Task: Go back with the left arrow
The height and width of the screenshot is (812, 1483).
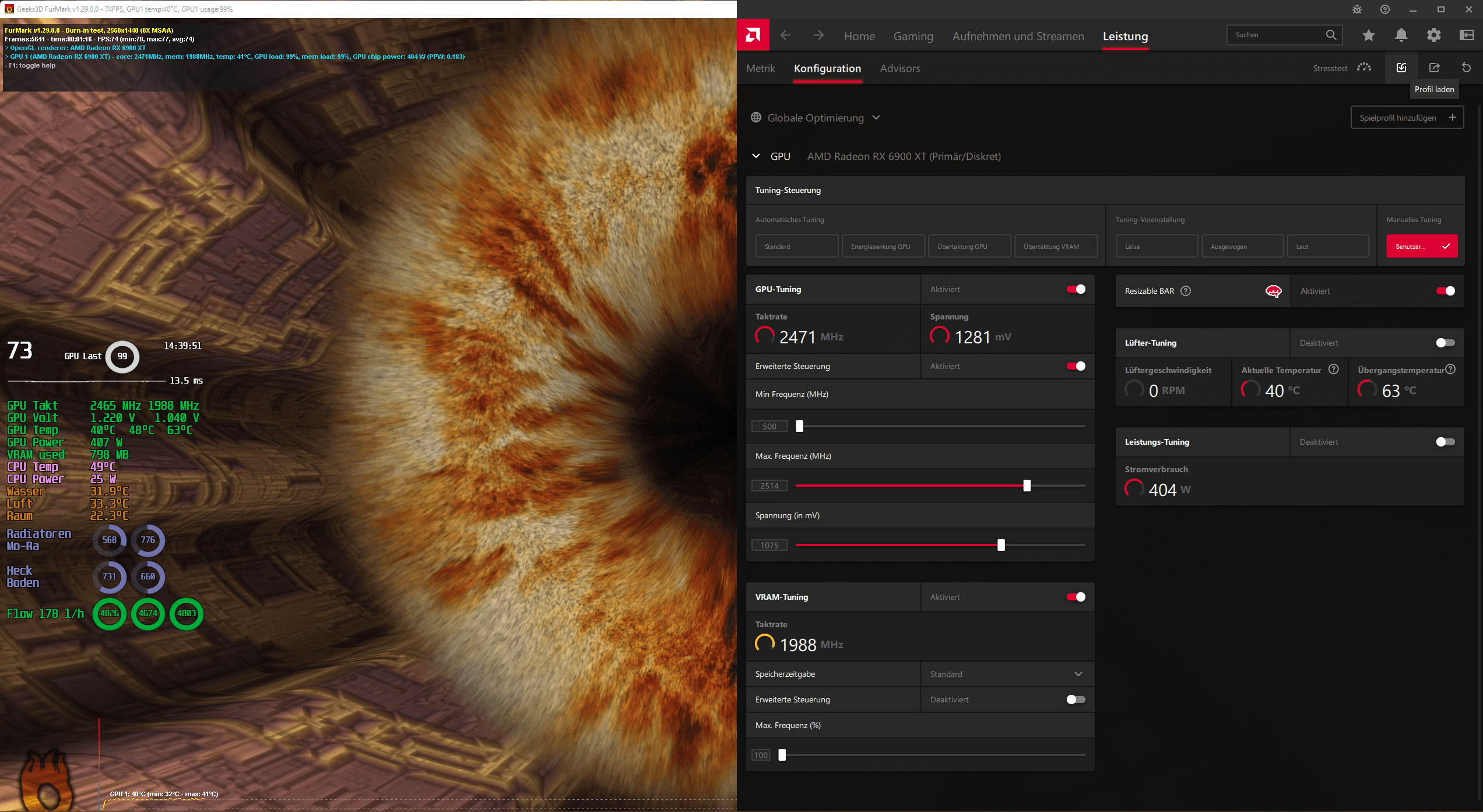Action: click(785, 36)
